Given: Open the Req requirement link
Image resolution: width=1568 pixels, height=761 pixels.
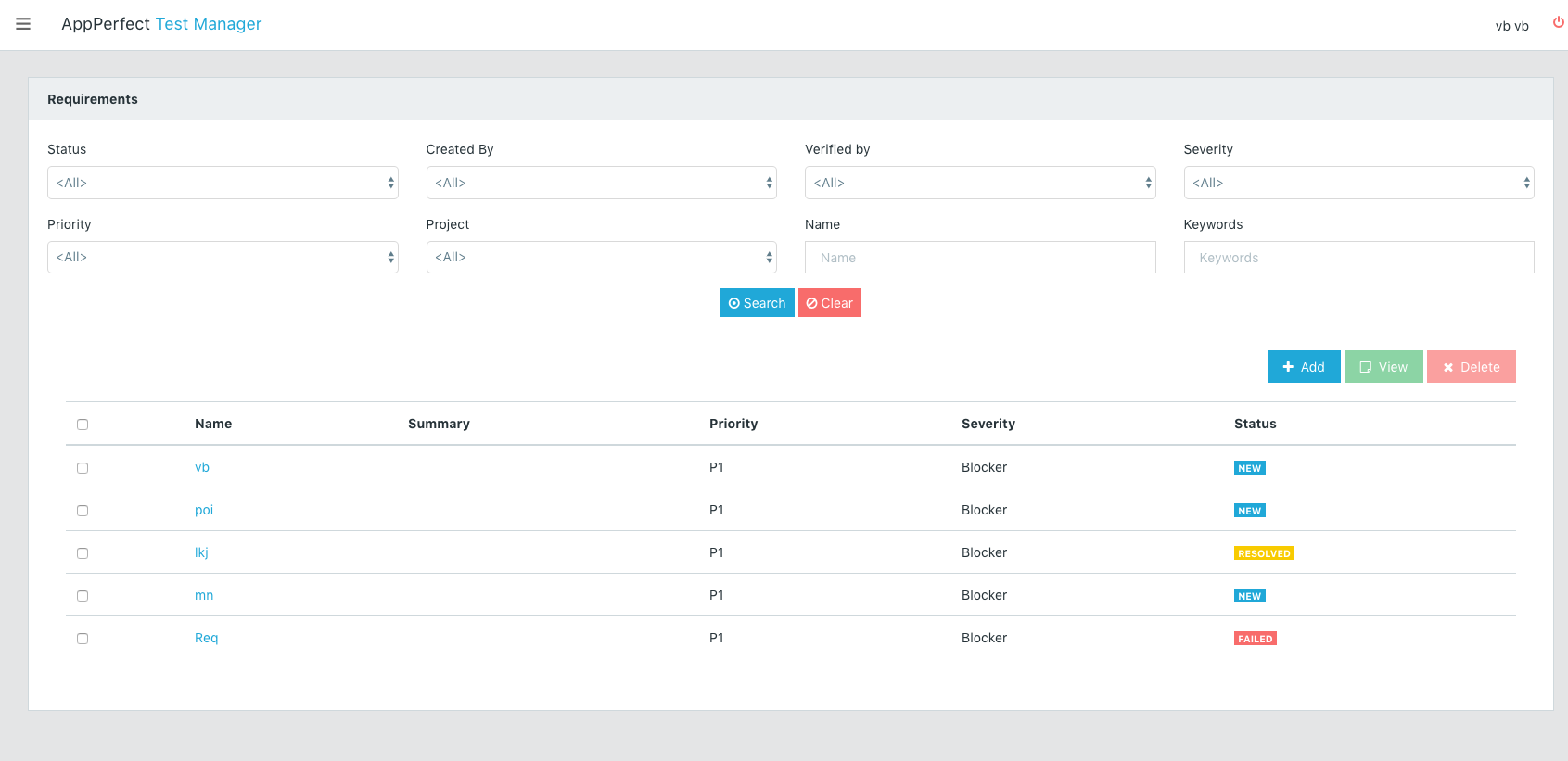Looking at the screenshot, I should point(207,638).
